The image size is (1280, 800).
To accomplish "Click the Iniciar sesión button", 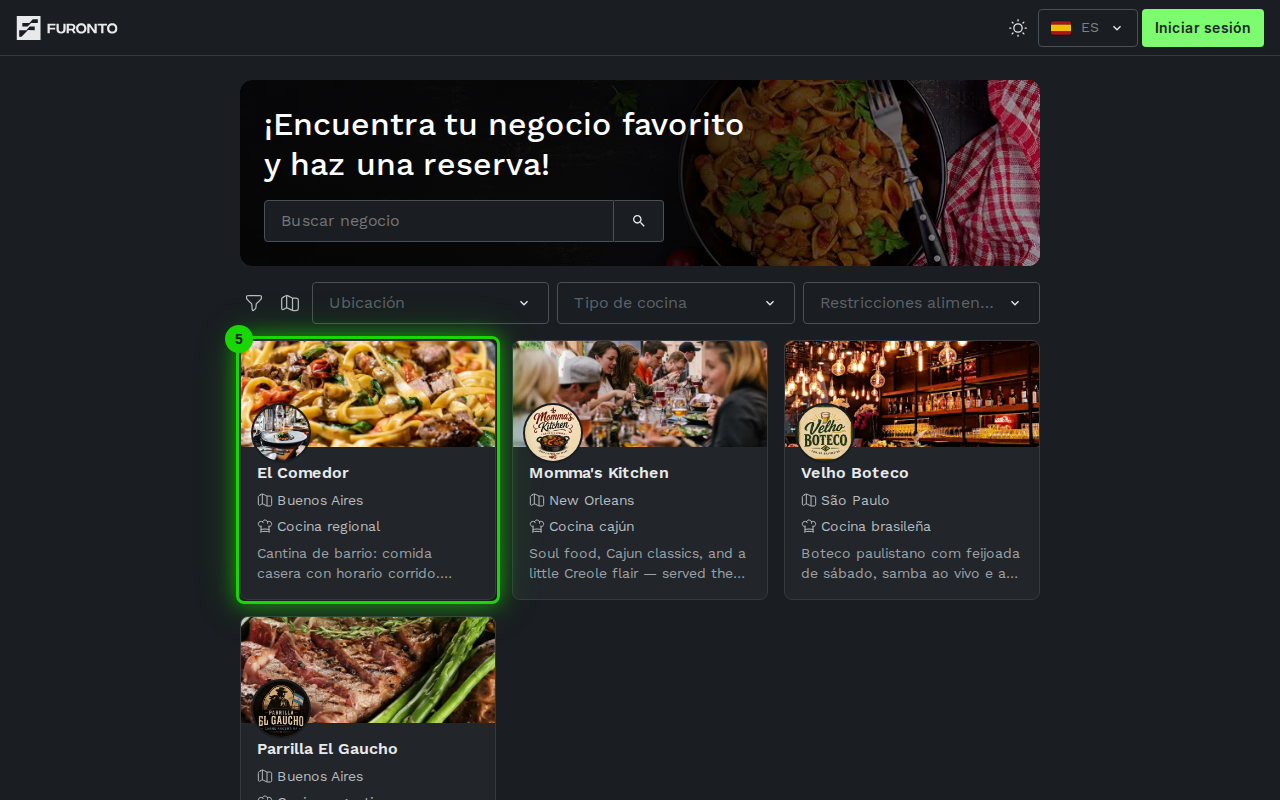I will point(1202,28).
